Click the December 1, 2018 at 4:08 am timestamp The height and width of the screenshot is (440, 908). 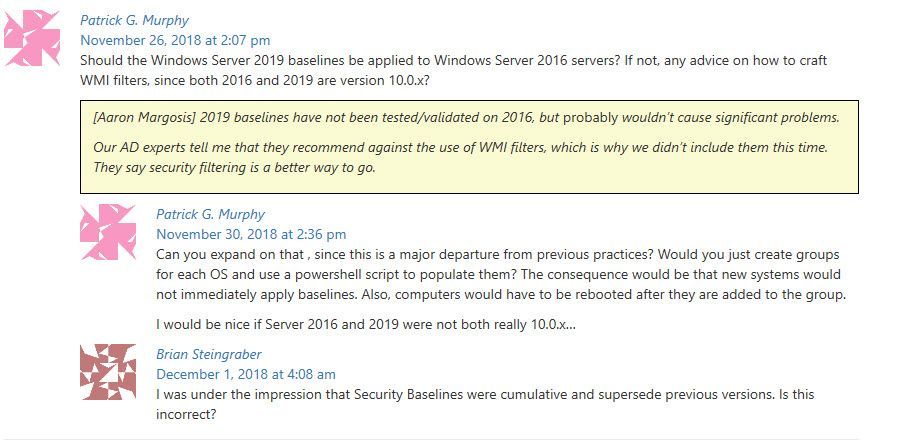(x=246, y=375)
